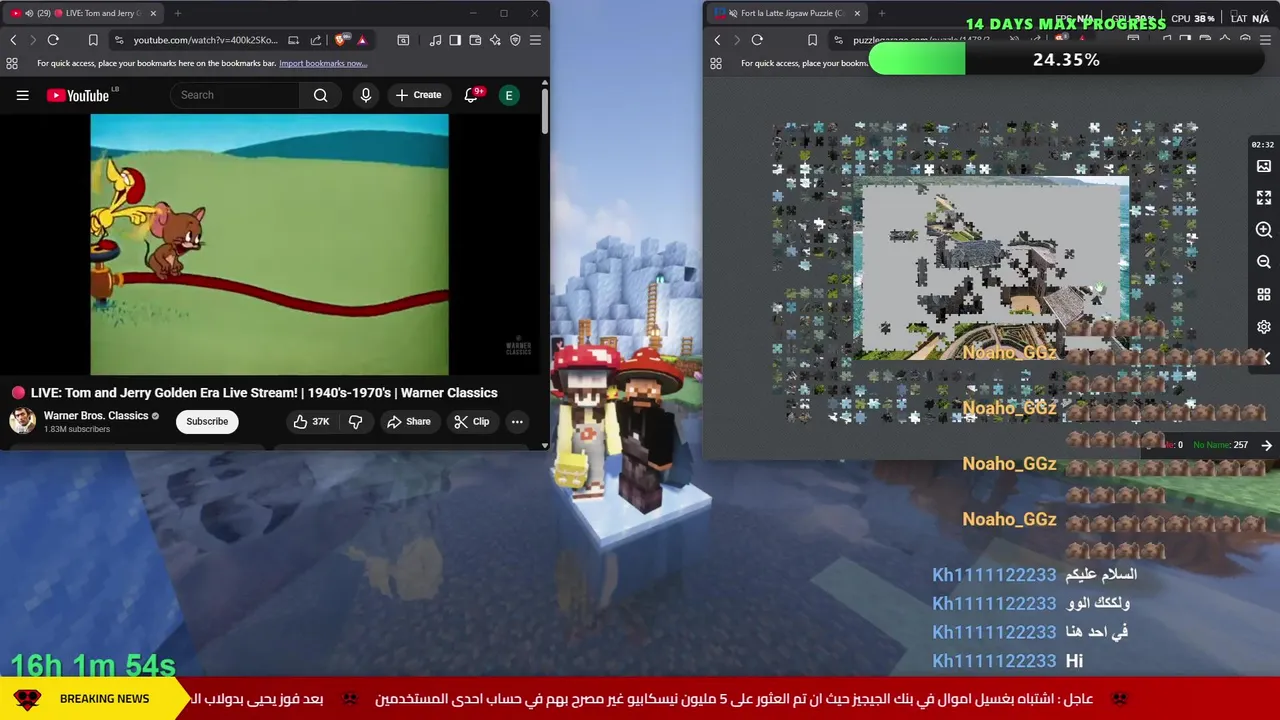
Task: Zoom in on the jigsaw puzzle
Action: pos(1264,230)
